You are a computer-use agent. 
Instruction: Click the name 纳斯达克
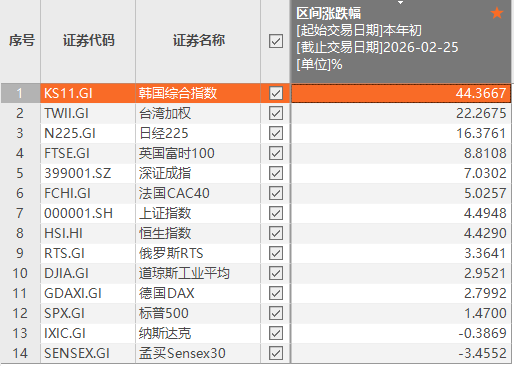pos(165,333)
